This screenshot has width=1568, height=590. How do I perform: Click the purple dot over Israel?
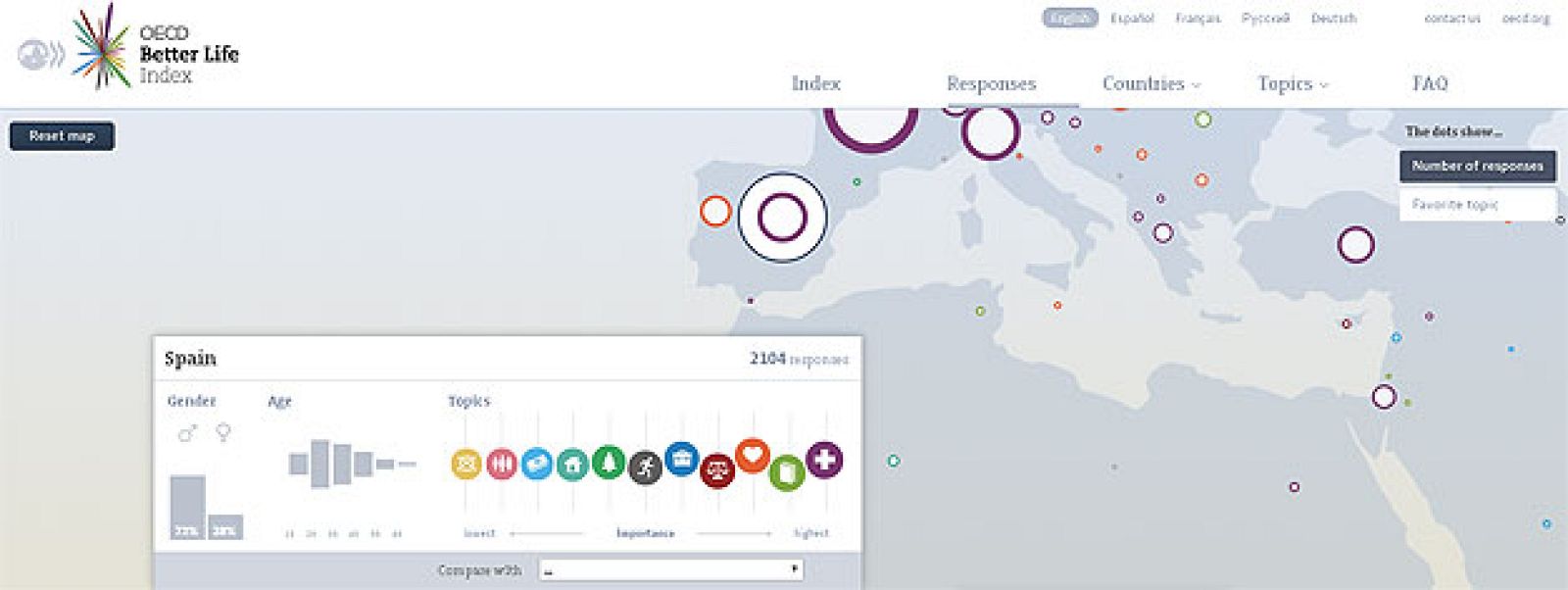[x=1384, y=397]
